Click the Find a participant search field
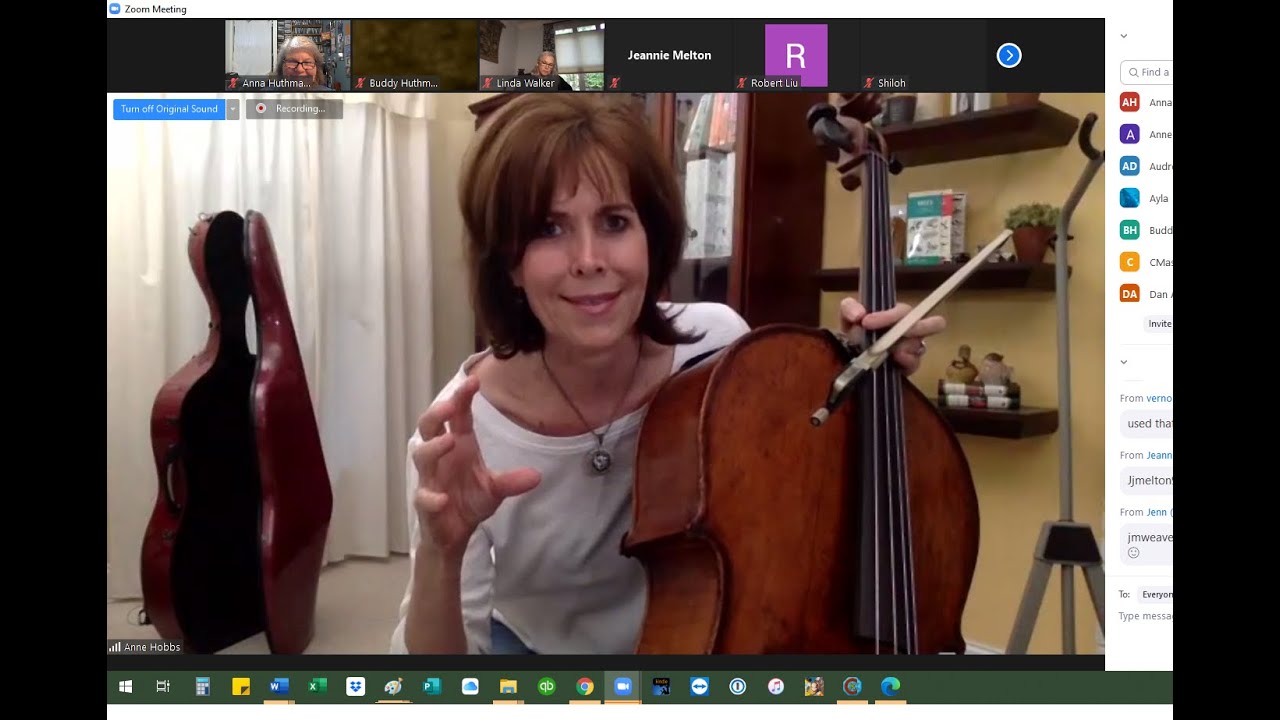Screen dimensions: 1280x720 tap(1147, 72)
